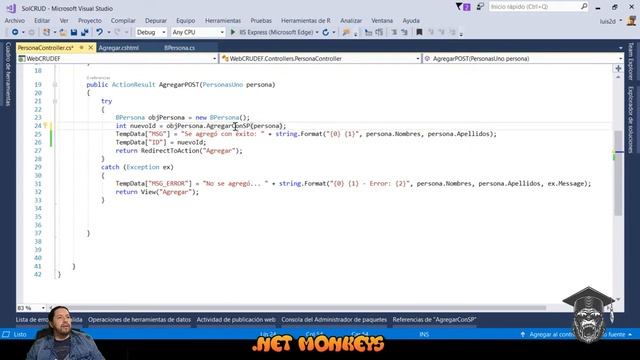Click the split editor plus icon above scrollbar
This screenshot has width=640, height=360.
coord(618,69)
